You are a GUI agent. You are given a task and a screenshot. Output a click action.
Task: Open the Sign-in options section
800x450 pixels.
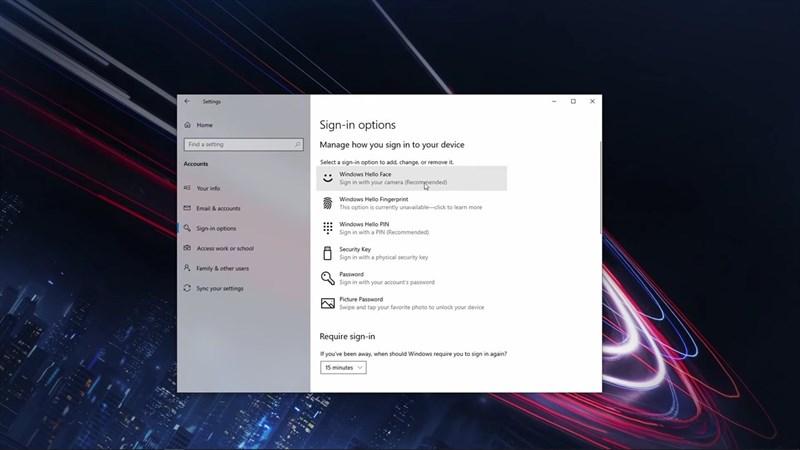(244, 228)
